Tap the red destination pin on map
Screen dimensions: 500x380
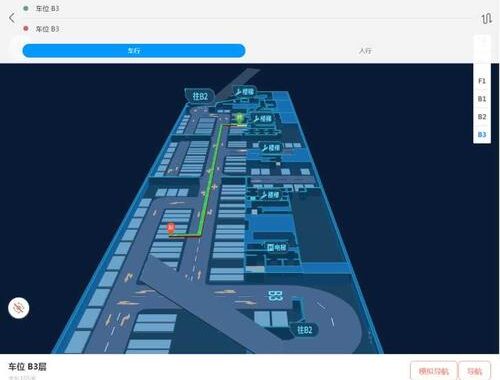[171, 229]
